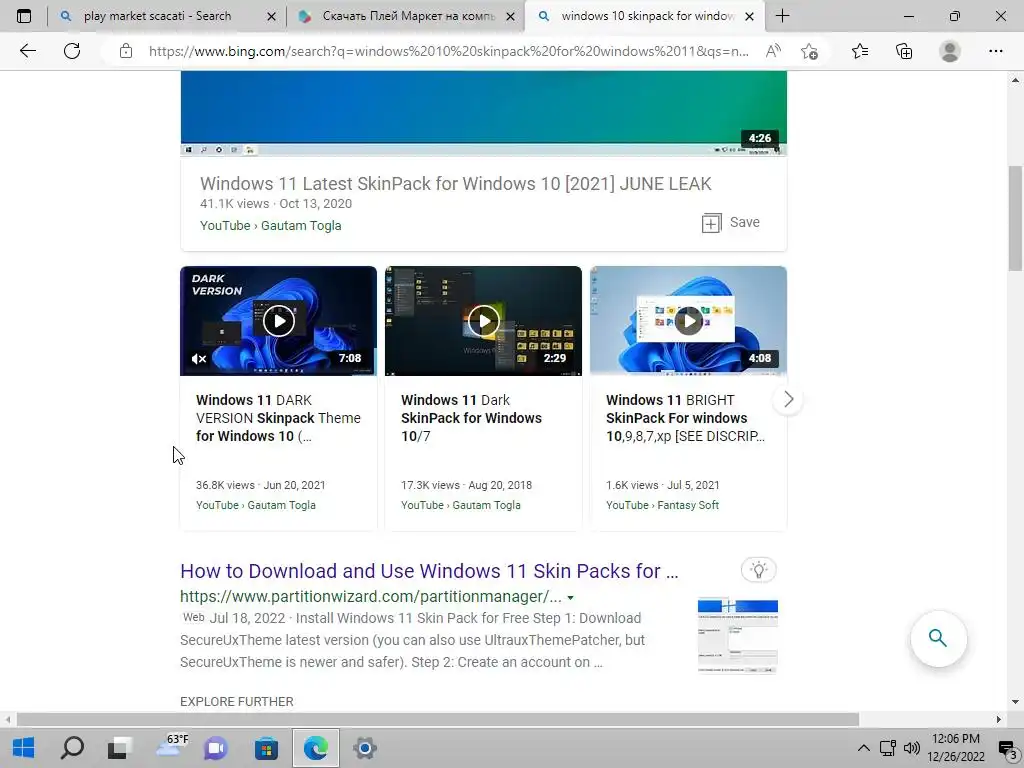
Task: Open the Windows Start menu
Action: [24, 748]
